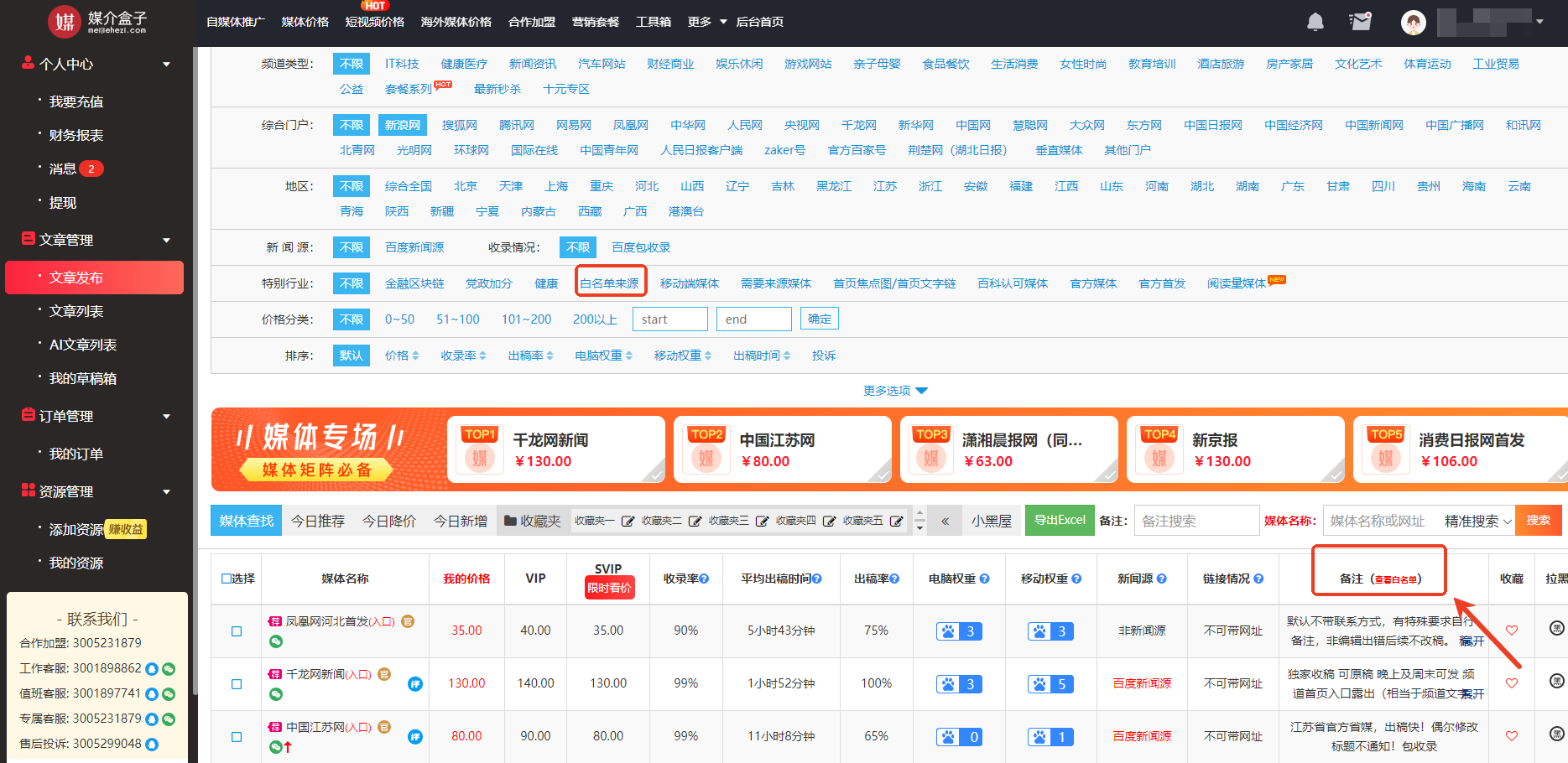Collapse 个人中心 sidebar section

(166, 65)
